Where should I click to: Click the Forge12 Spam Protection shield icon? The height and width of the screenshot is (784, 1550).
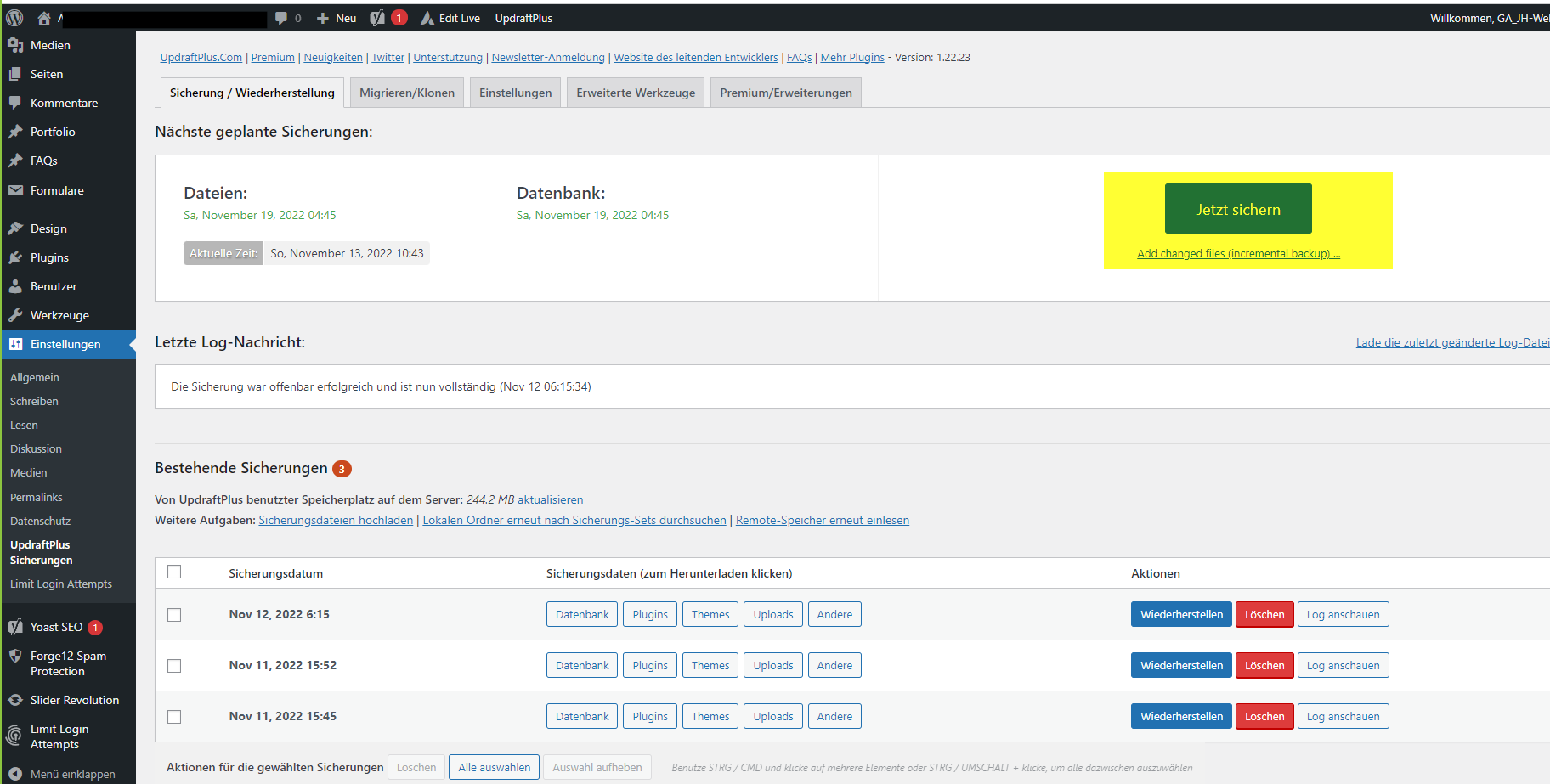point(15,656)
